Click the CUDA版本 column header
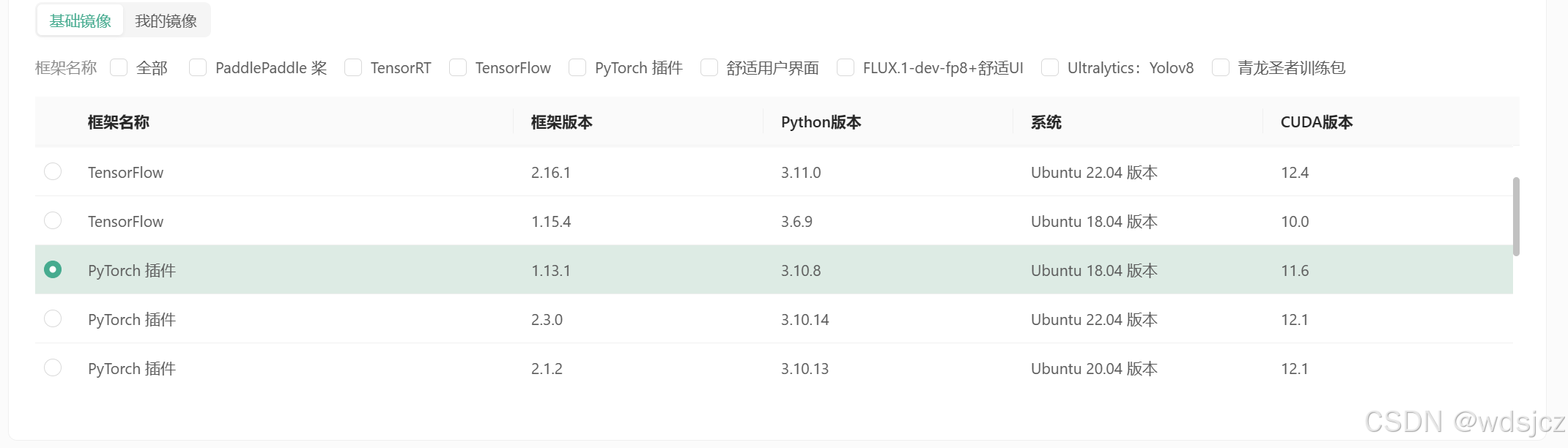 point(1316,122)
